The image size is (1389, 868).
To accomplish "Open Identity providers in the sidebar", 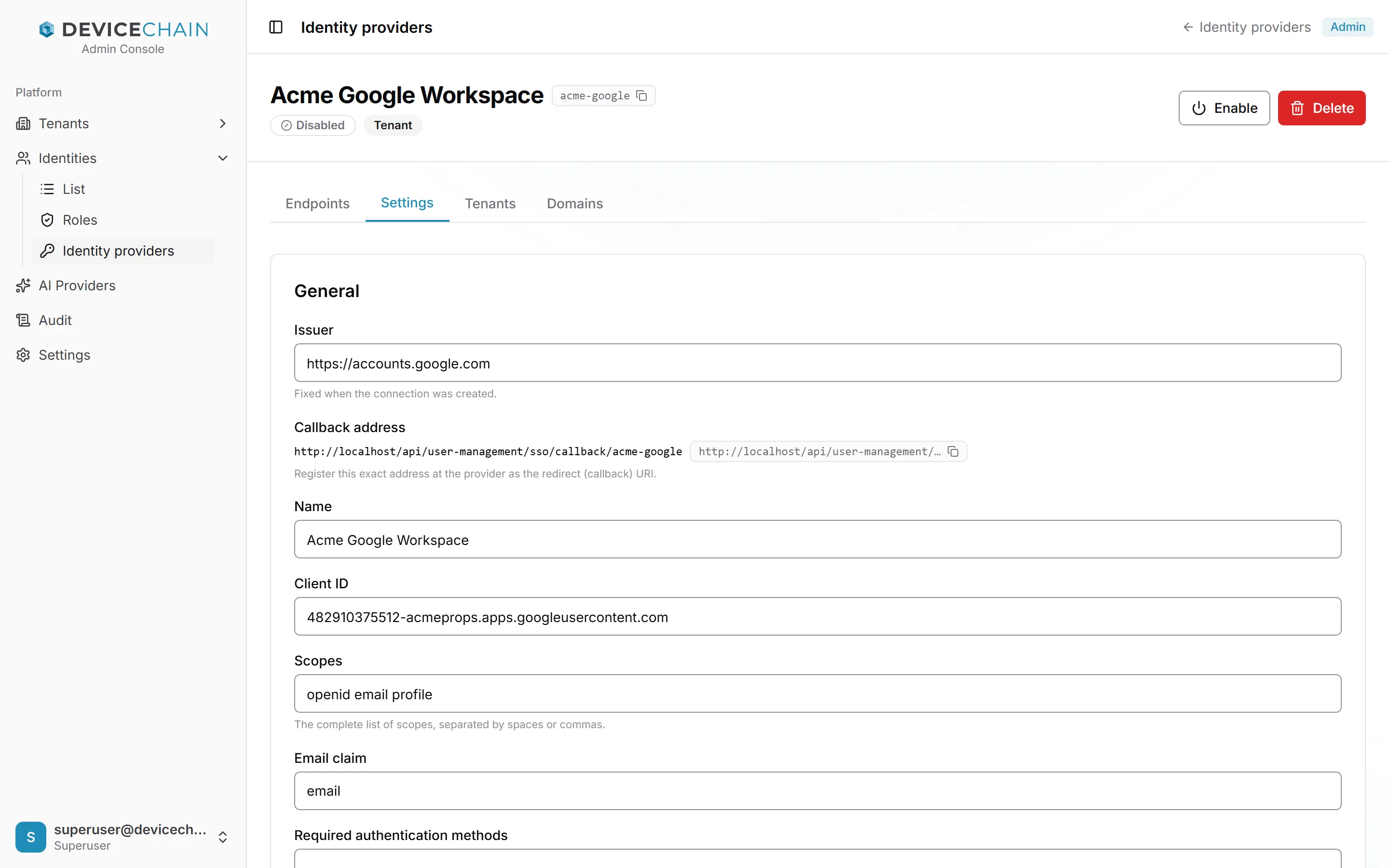I will tap(123, 251).
